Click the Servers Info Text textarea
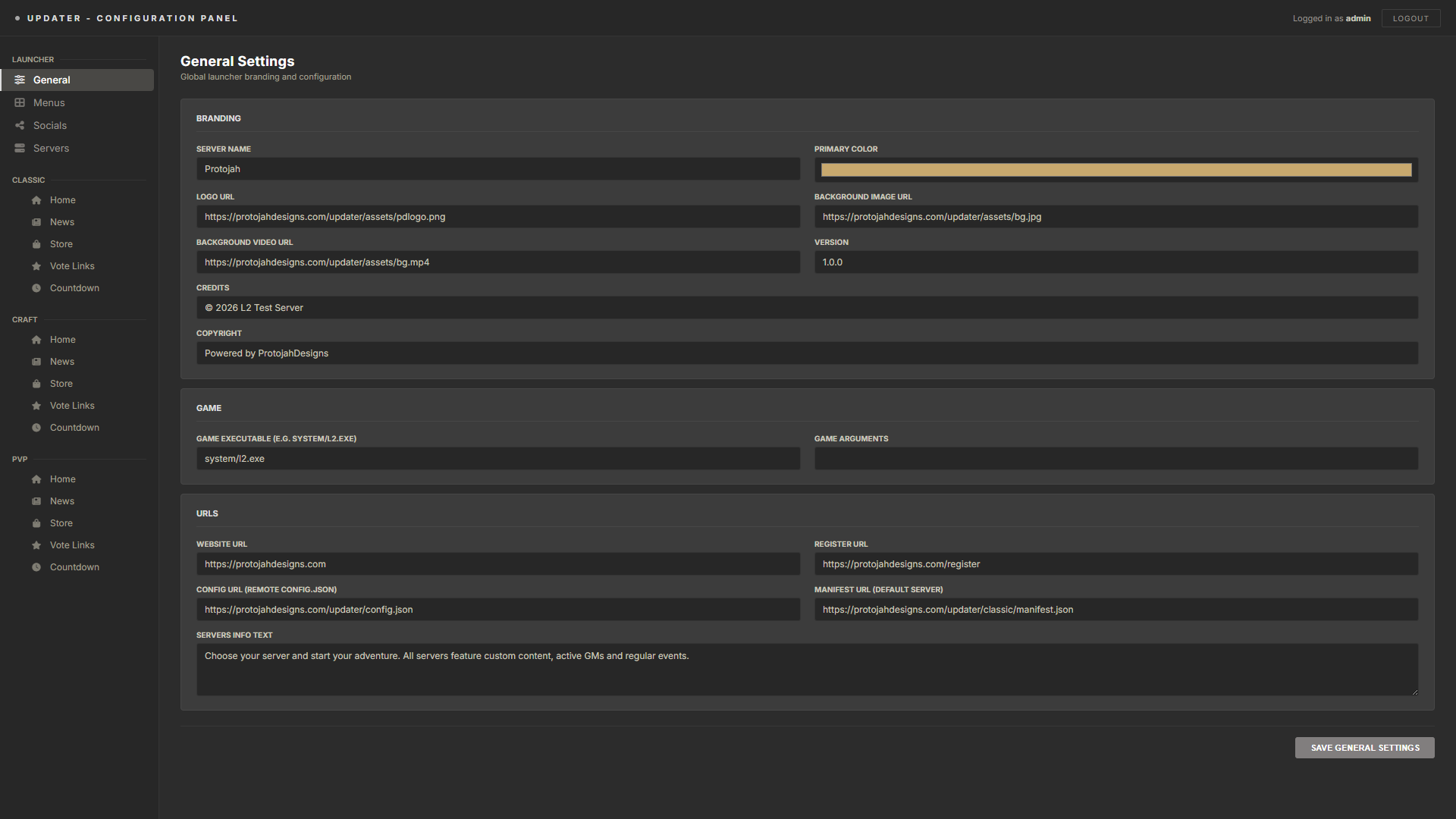The width and height of the screenshot is (1456, 819). [x=807, y=670]
